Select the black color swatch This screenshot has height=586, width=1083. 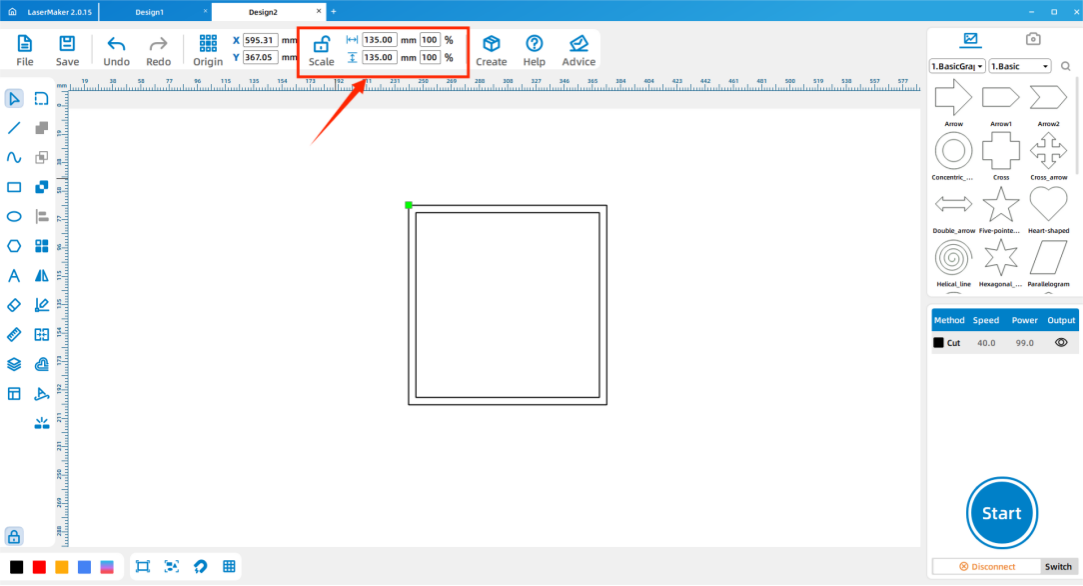tap(17, 567)
